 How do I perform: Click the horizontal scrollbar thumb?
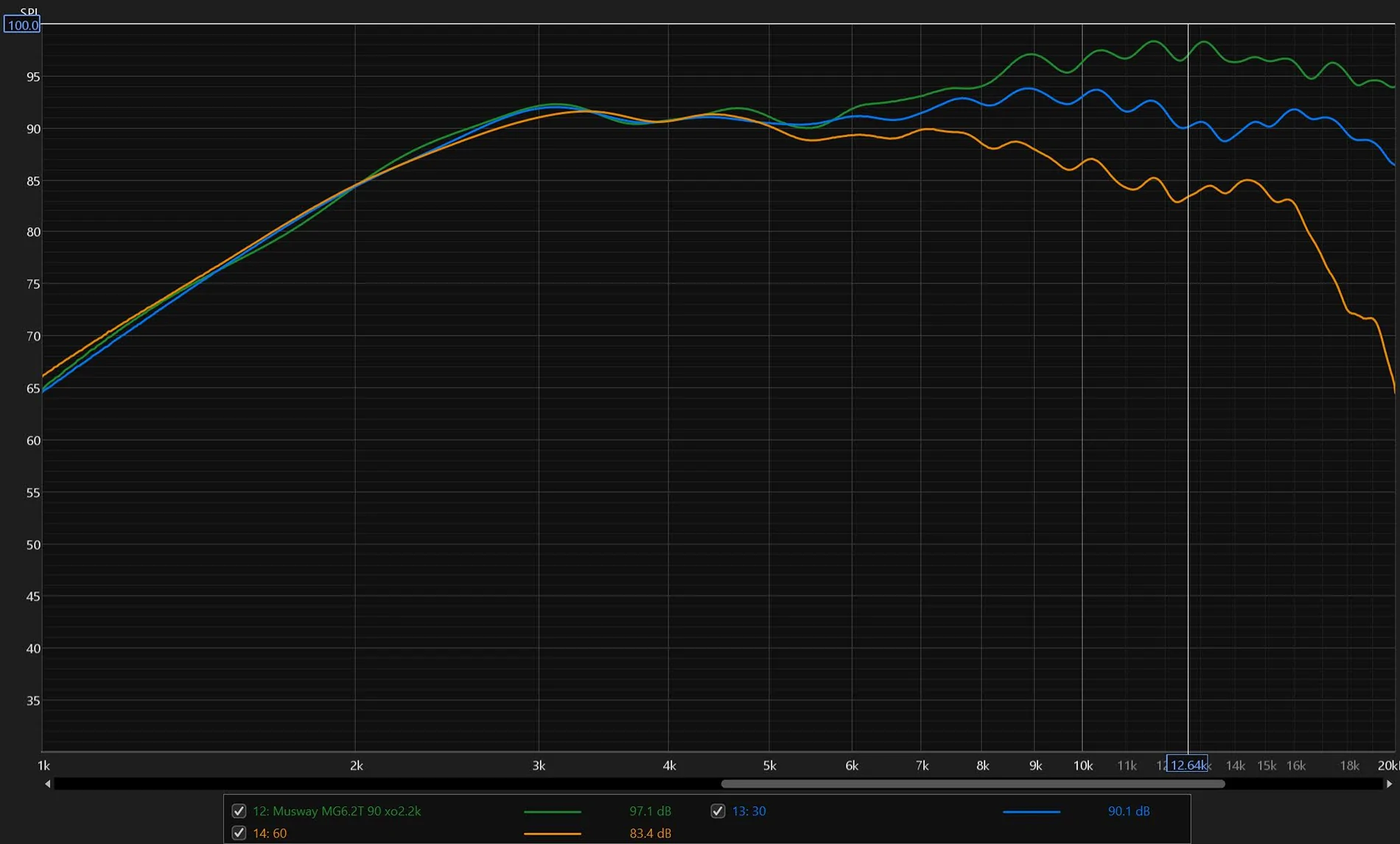[973, 784]
